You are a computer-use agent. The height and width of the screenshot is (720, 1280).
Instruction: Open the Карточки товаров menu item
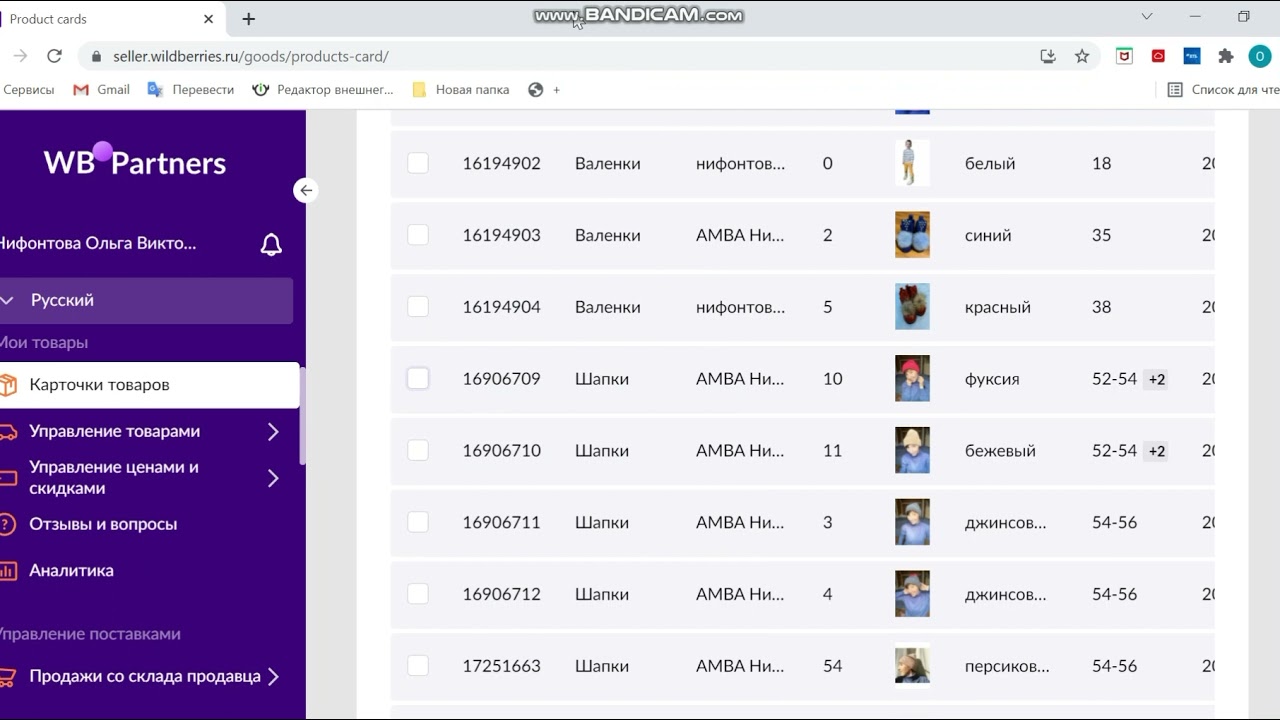coord(149,385)
